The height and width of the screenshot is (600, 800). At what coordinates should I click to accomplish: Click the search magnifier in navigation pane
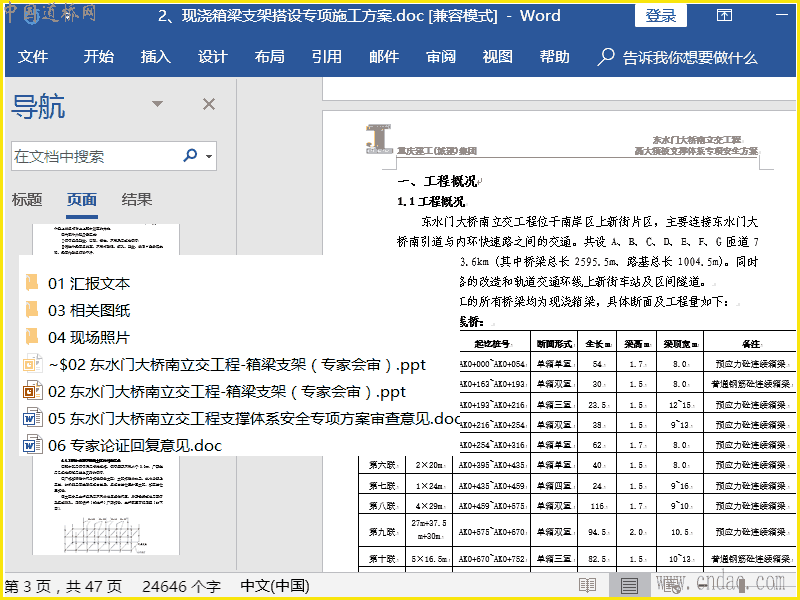tap(190, 156)
